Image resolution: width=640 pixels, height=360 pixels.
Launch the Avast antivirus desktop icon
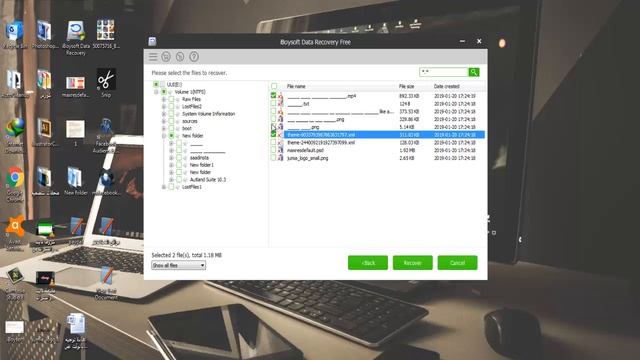tap(15, 233)
